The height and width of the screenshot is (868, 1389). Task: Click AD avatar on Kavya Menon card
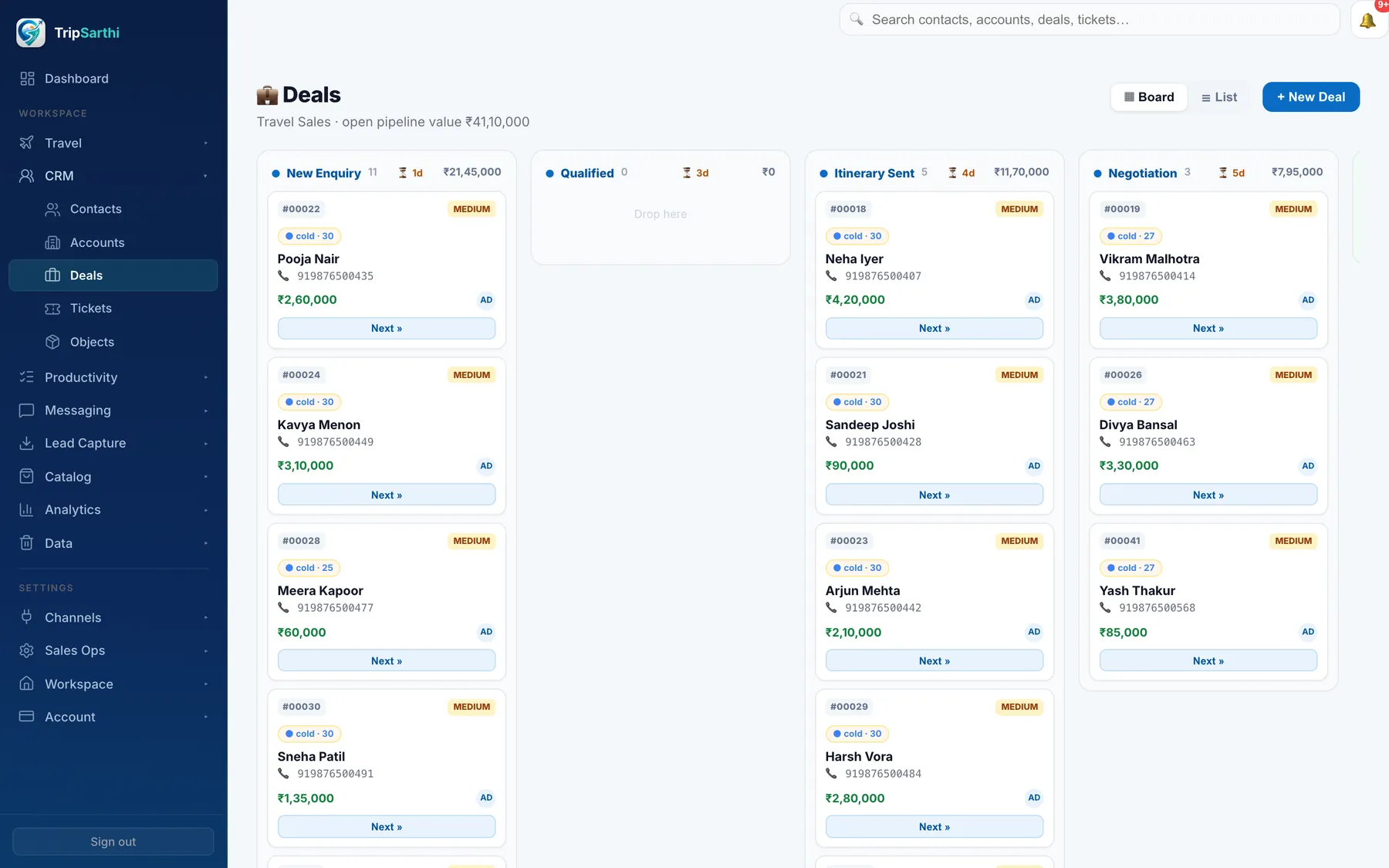486,466
